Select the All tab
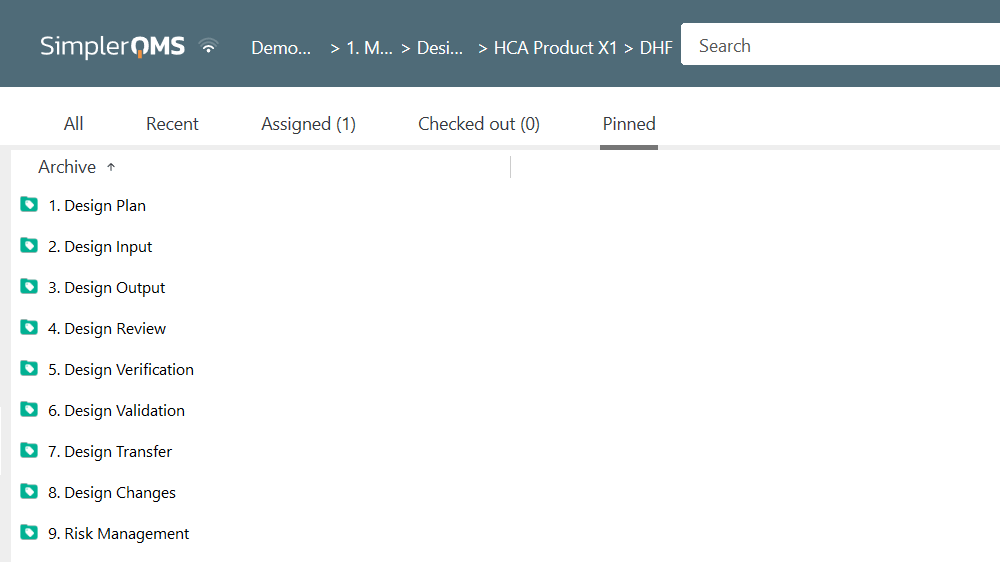The height and width of the screenshot is (562, 1000). [73, 124]
